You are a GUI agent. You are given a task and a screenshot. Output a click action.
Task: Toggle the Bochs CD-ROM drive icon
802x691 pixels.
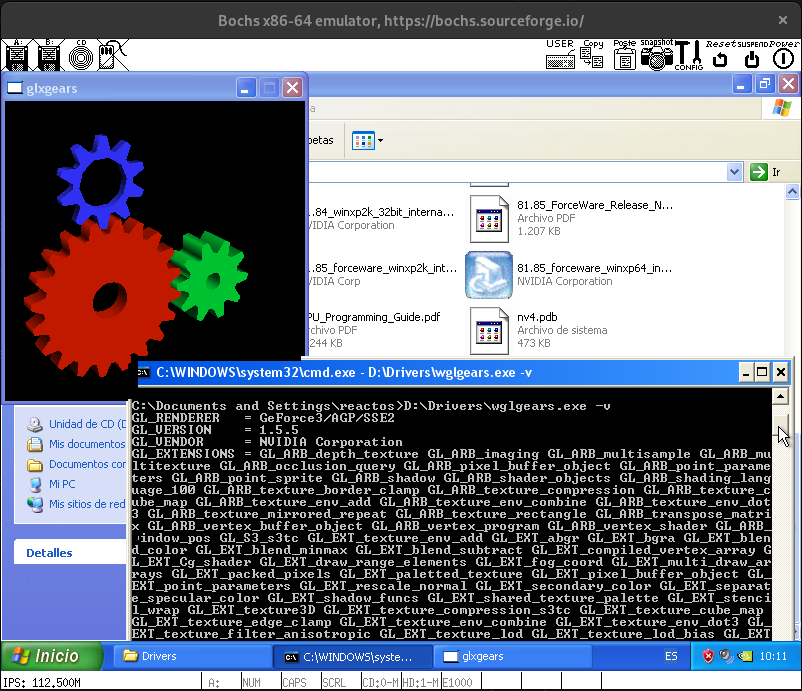coord(81,55)
